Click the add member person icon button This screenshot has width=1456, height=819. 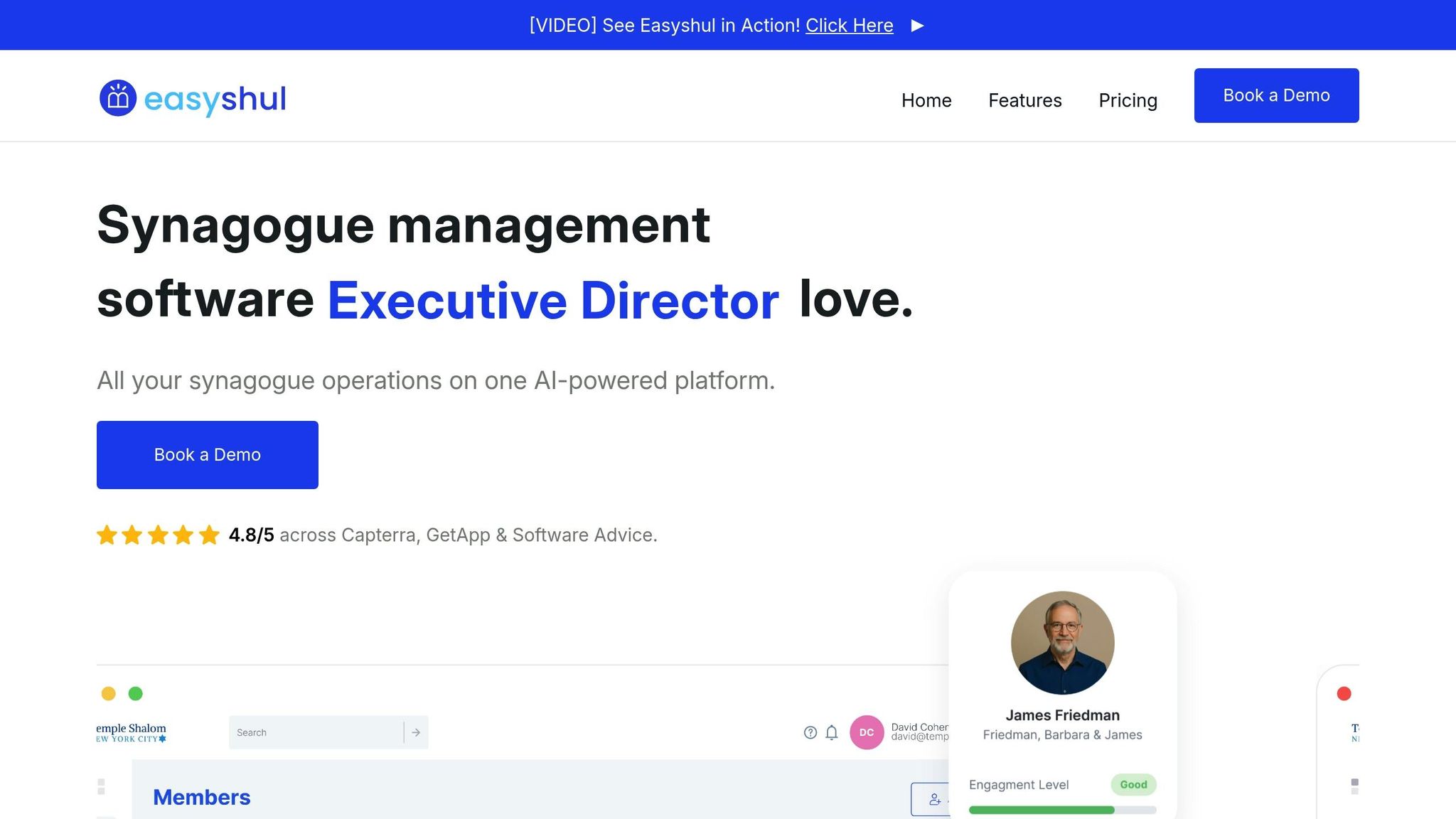click(934, 800)
